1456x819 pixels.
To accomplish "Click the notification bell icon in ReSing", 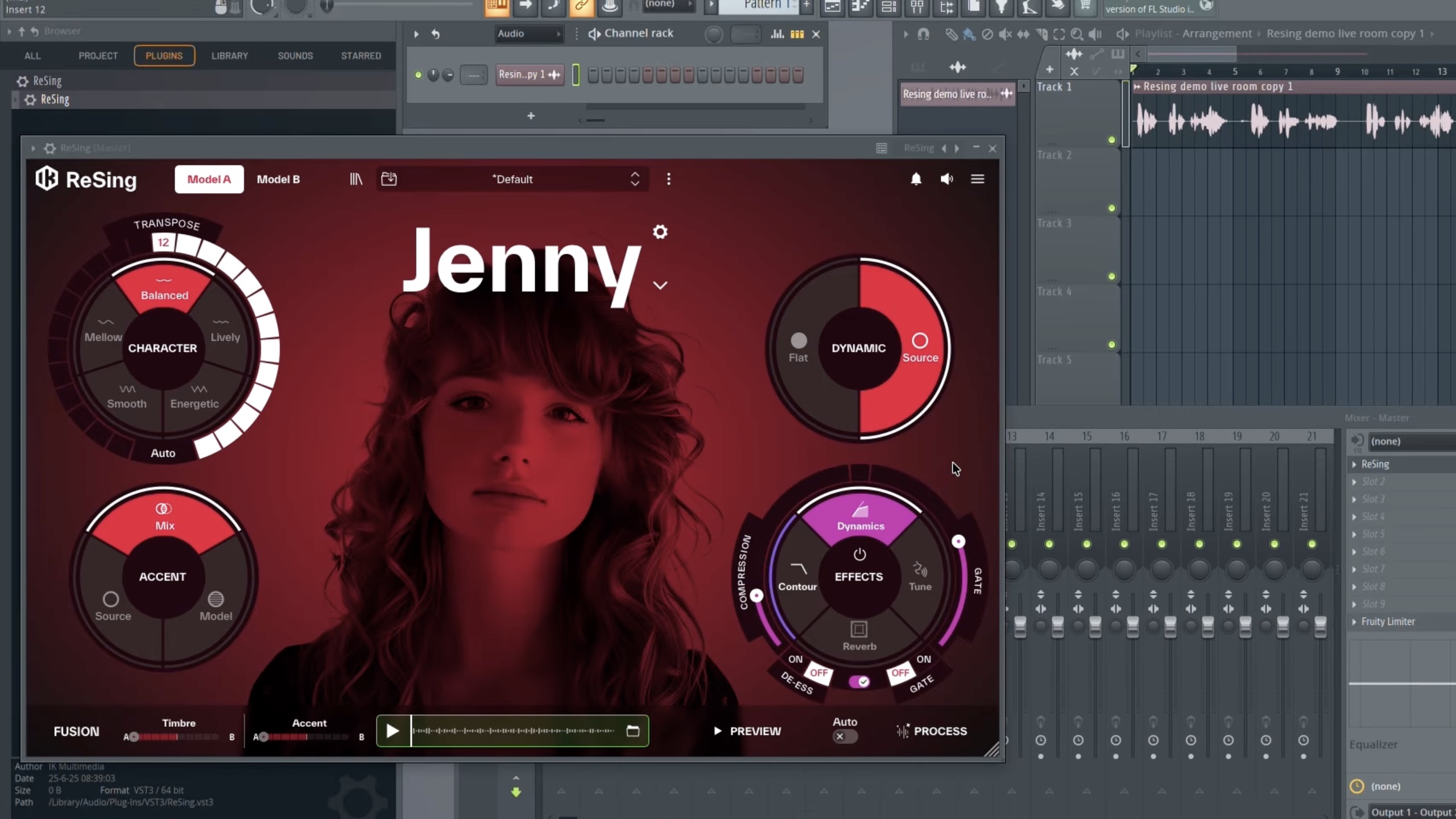I will pyautogui.click(x=916, y=179).
